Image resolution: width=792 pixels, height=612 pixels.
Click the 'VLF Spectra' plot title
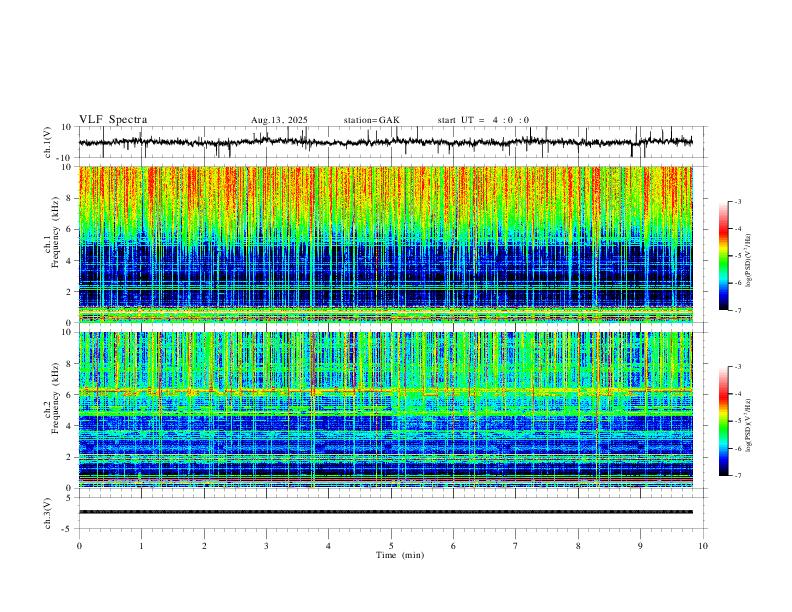point(113,120)
